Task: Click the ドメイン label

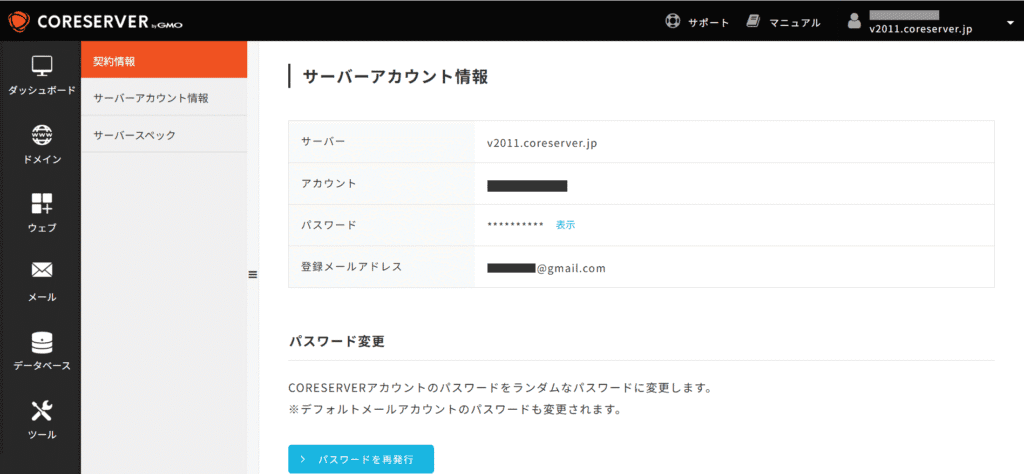Action: pos(42,159)
